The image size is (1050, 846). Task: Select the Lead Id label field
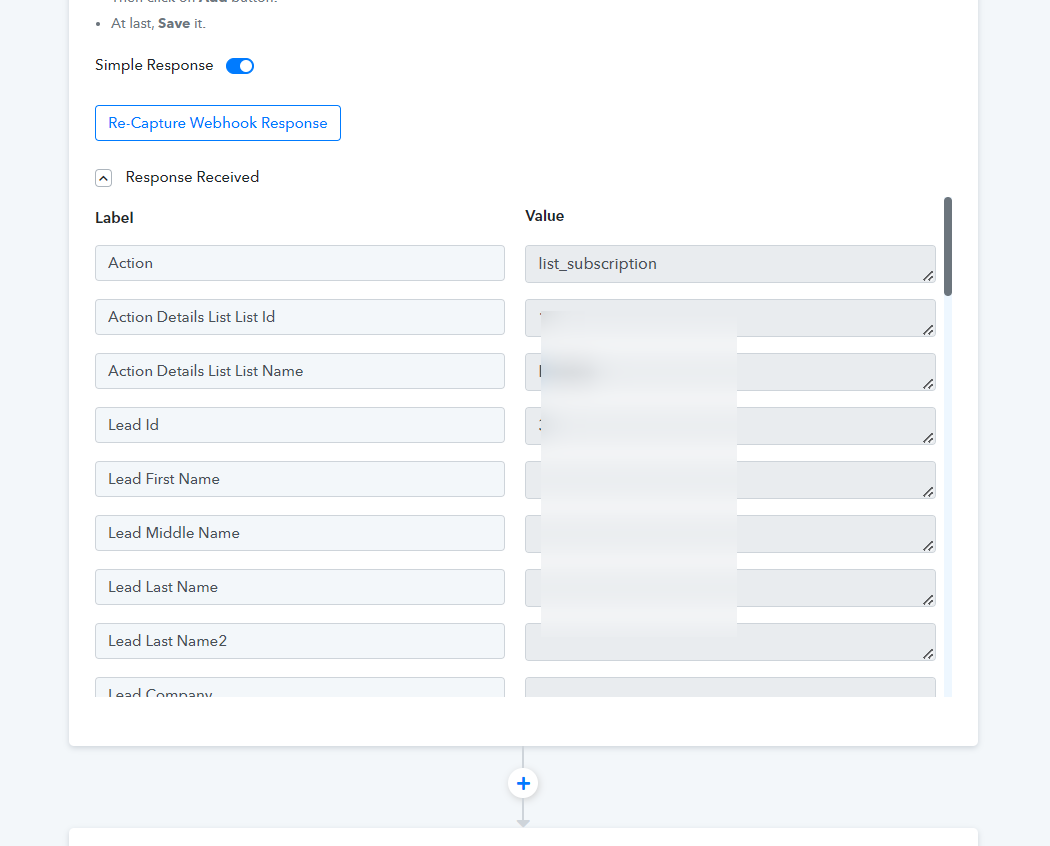coord(300,425)
